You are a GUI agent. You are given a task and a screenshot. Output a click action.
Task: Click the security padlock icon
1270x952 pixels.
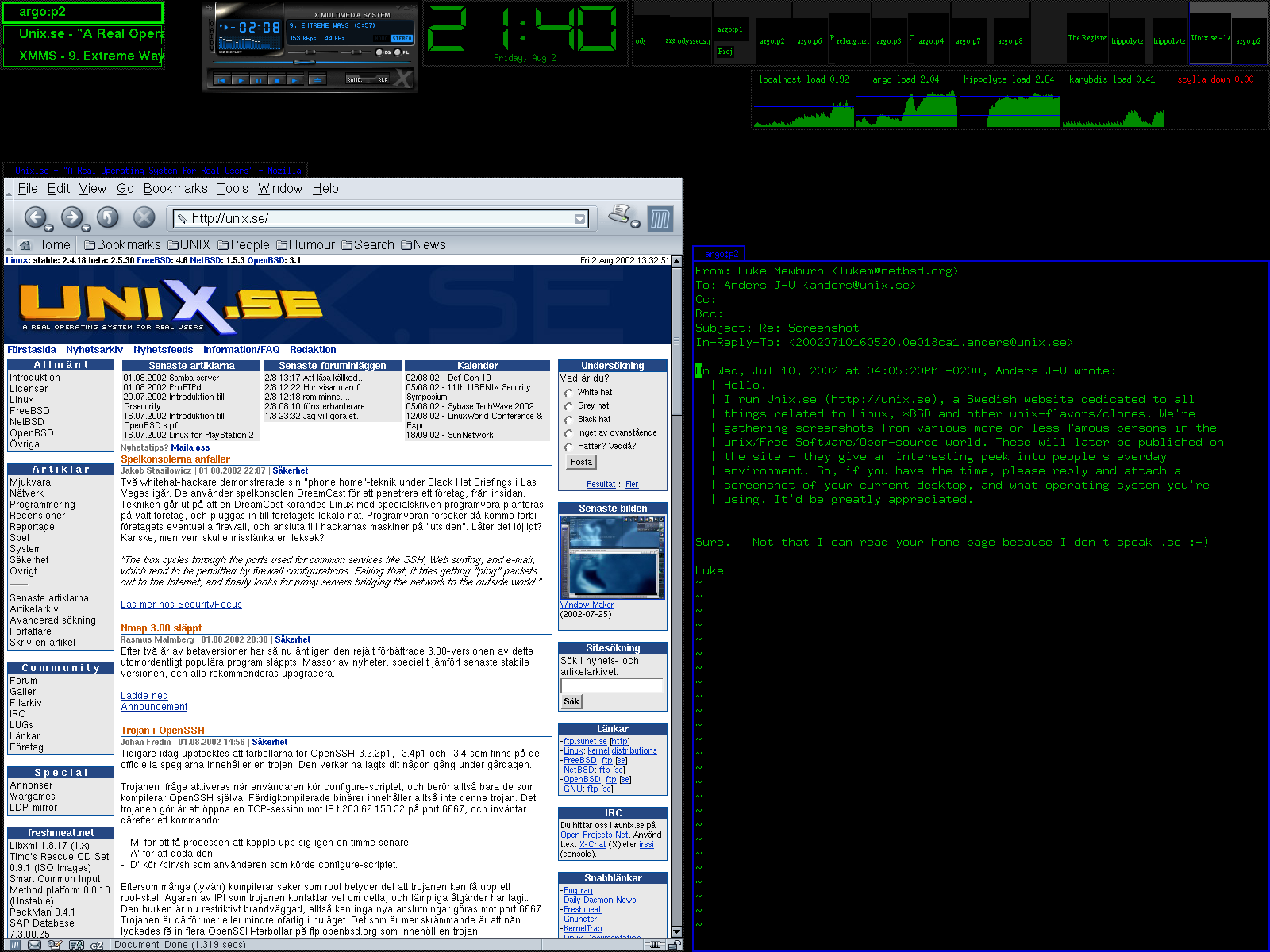click(675, 945)
